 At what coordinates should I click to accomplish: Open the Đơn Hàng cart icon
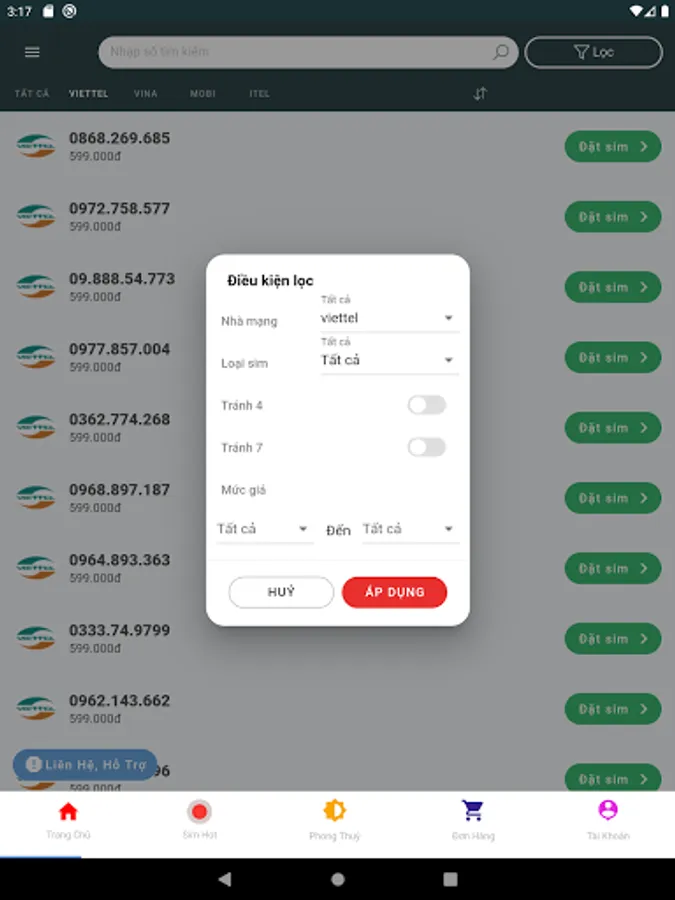point(471,812)
